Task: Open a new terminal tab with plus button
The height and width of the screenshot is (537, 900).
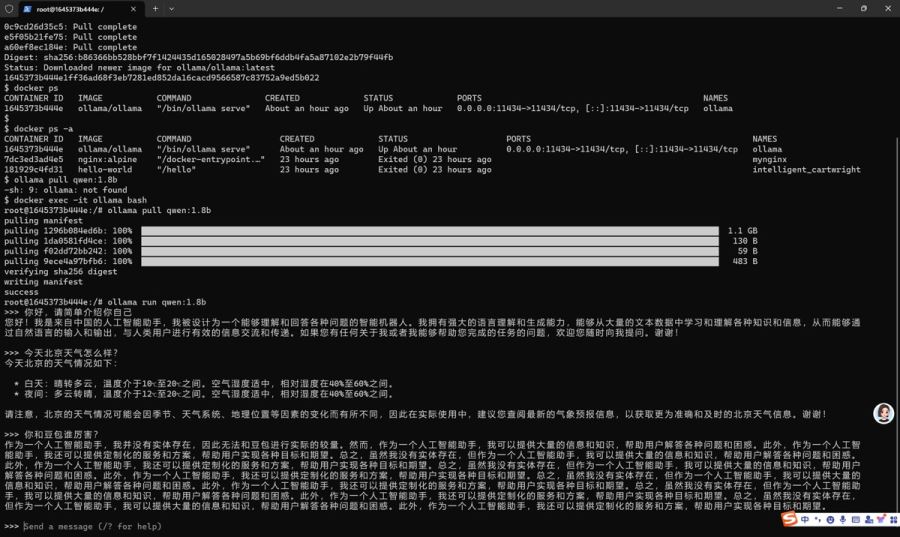Action: [x=155, y=9]
